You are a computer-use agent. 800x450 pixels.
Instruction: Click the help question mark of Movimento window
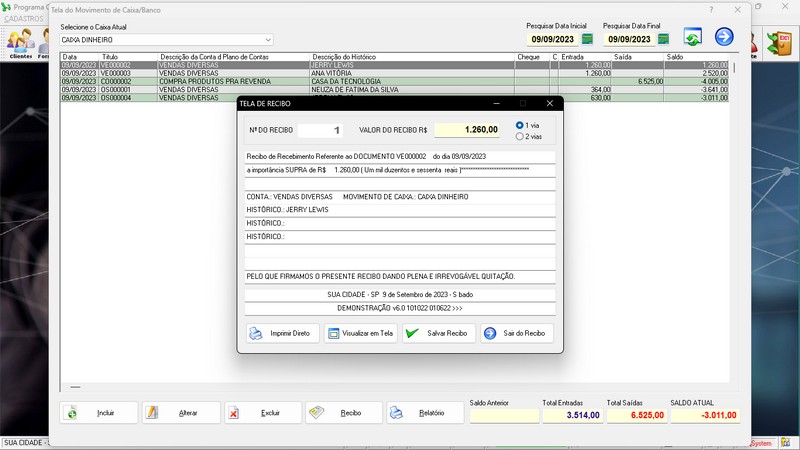point(711,10)
